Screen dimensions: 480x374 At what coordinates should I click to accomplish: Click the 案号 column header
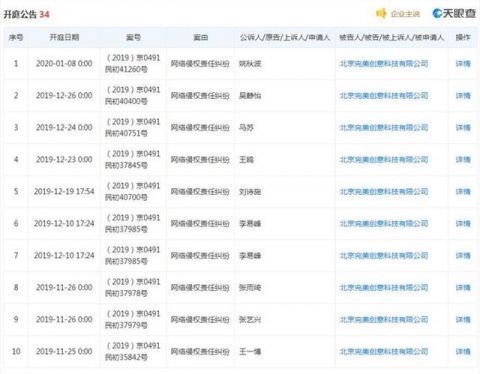[133, 37]
